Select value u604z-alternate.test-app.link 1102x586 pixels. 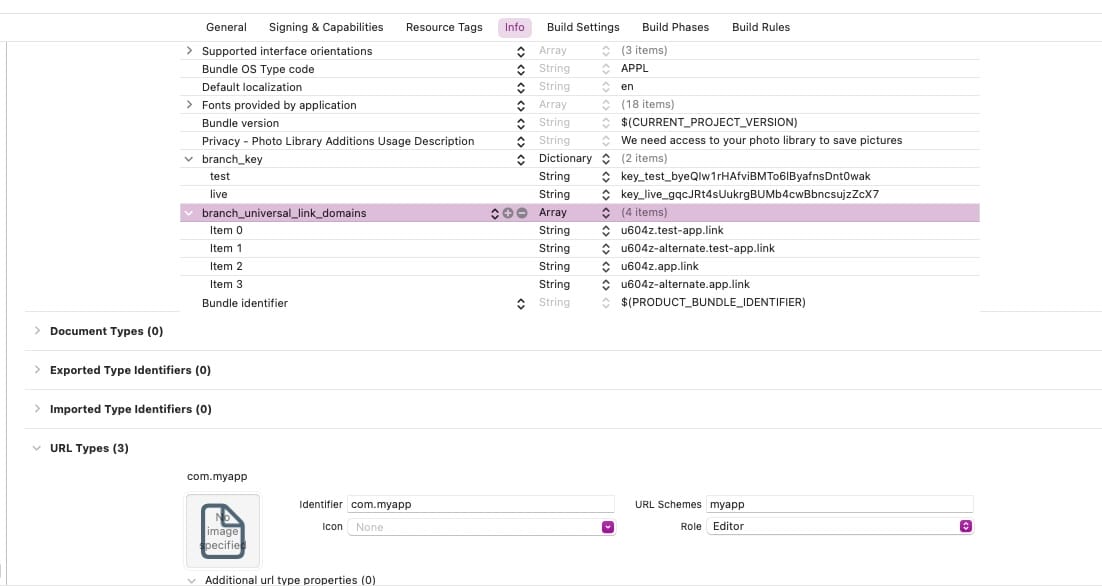697,248
